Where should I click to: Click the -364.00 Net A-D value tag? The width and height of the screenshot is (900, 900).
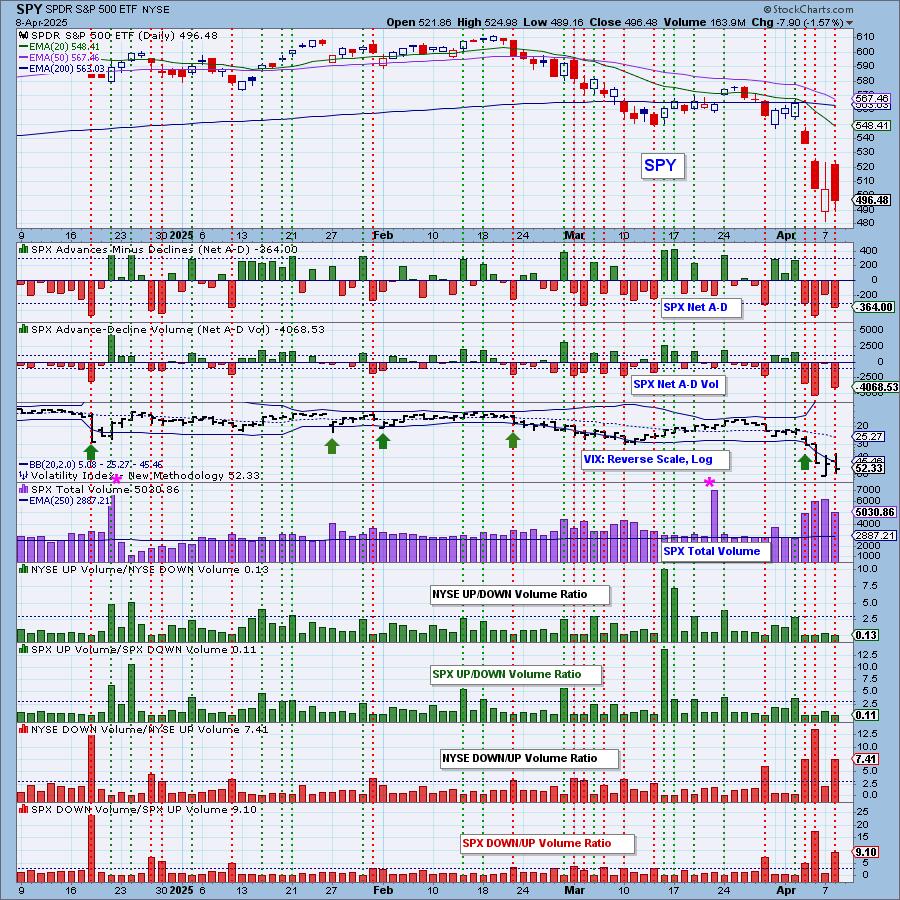point(874,308)
